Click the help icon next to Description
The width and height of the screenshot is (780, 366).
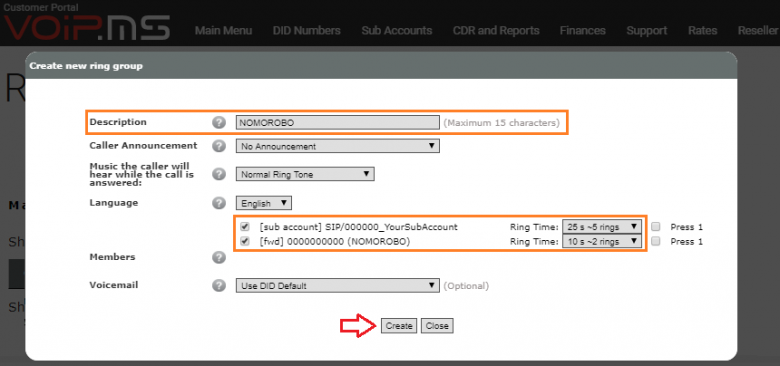[x=219, y=122]
